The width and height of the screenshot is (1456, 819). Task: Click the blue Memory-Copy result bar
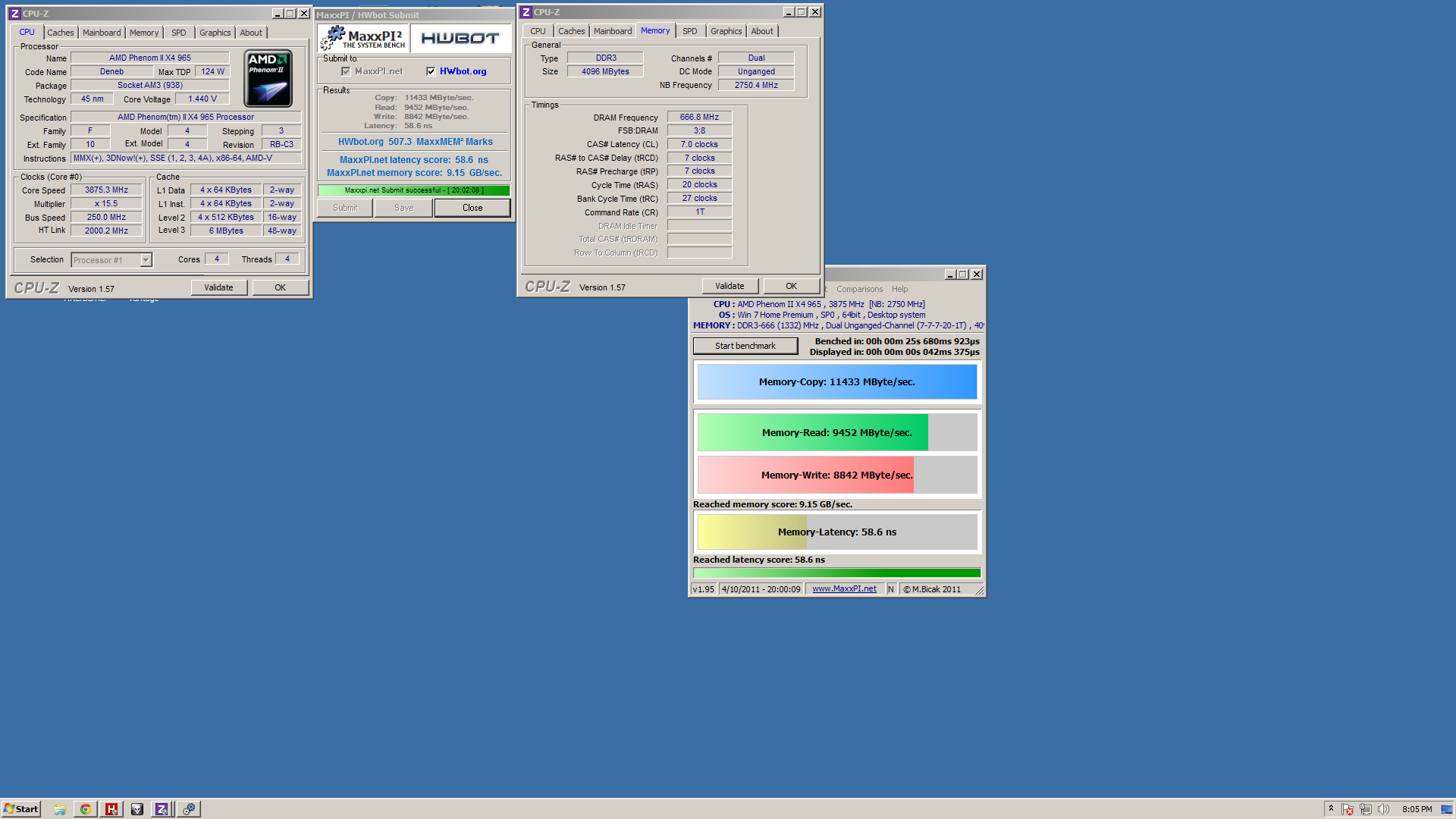click(x=837, y=382)
